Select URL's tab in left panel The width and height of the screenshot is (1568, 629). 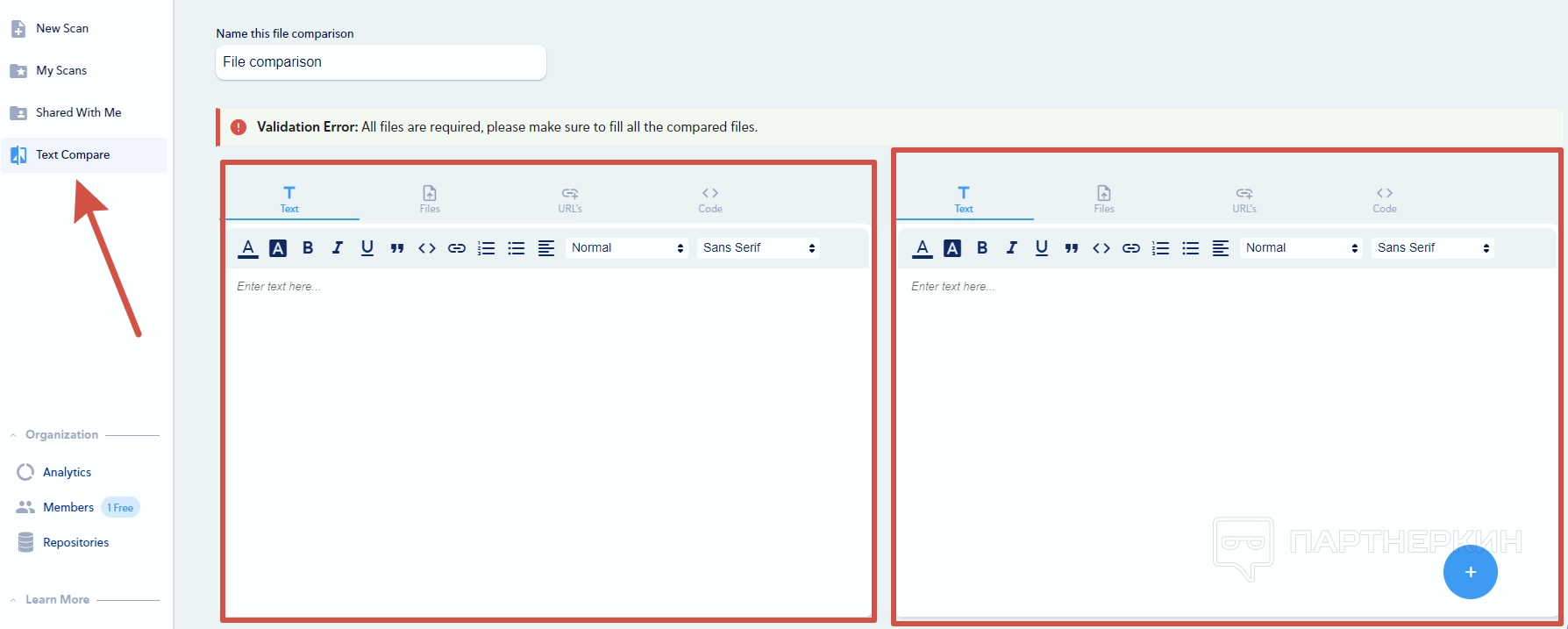pos(570,200)
